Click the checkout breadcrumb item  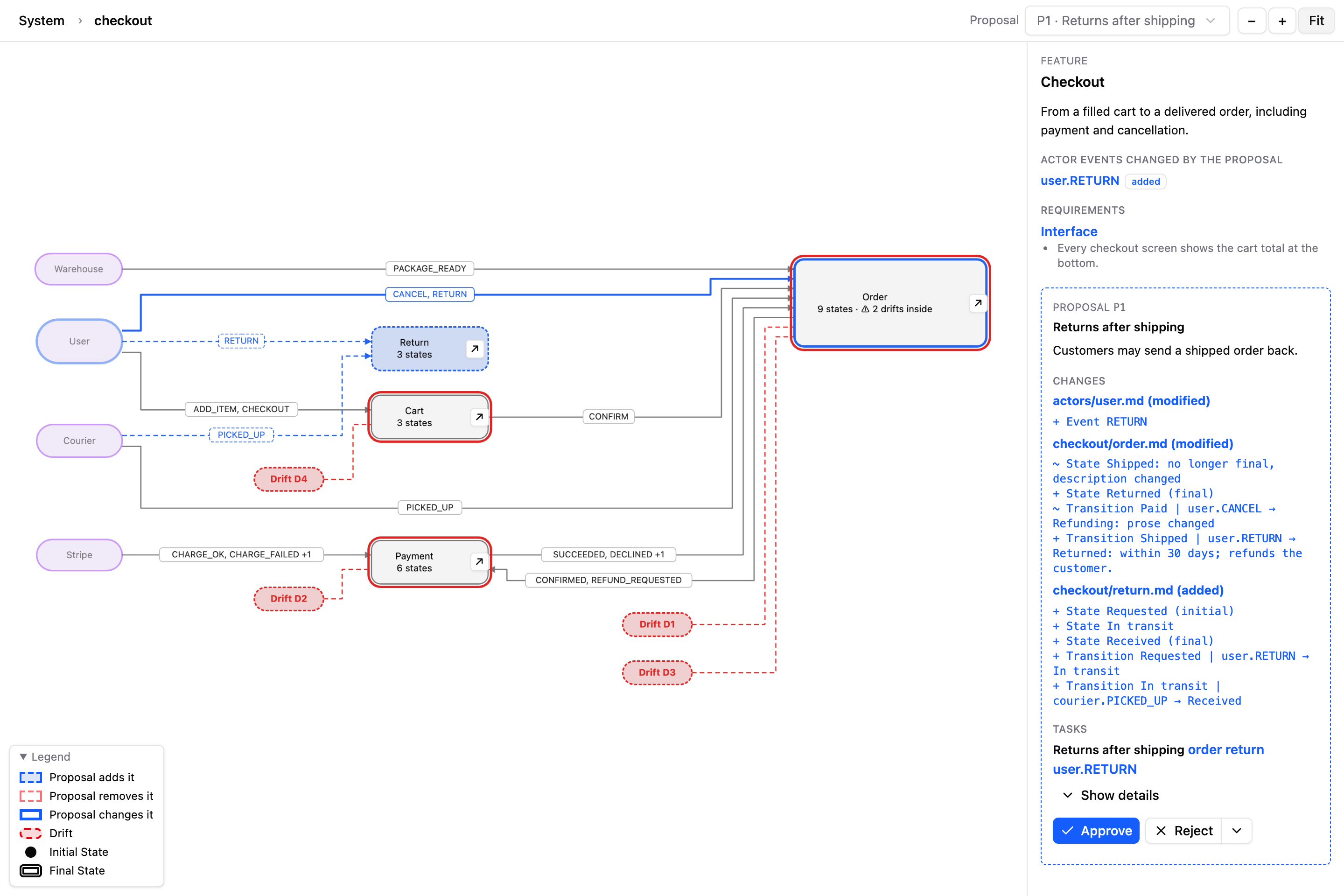coord(123,21)
